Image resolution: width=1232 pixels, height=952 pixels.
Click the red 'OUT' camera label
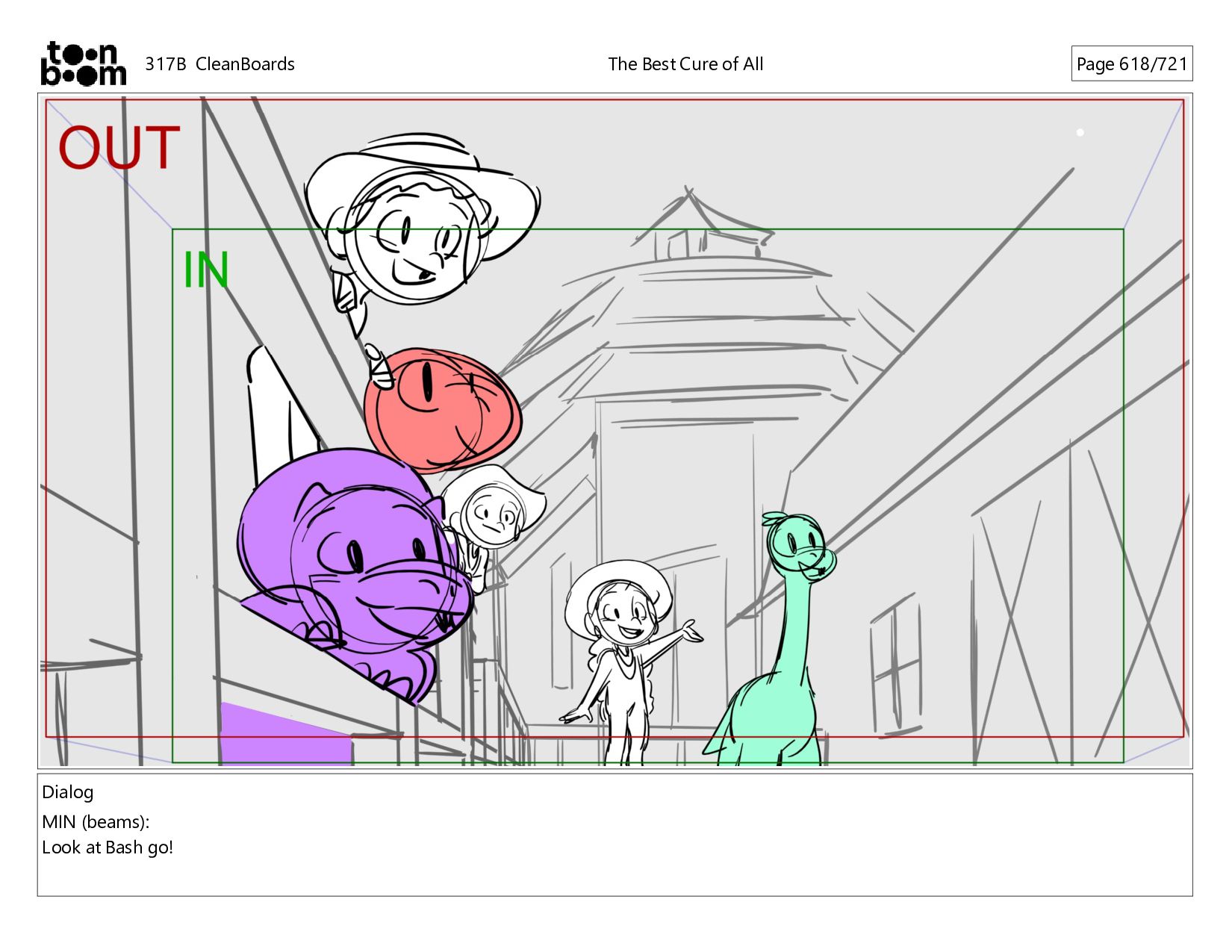[119, 148]
